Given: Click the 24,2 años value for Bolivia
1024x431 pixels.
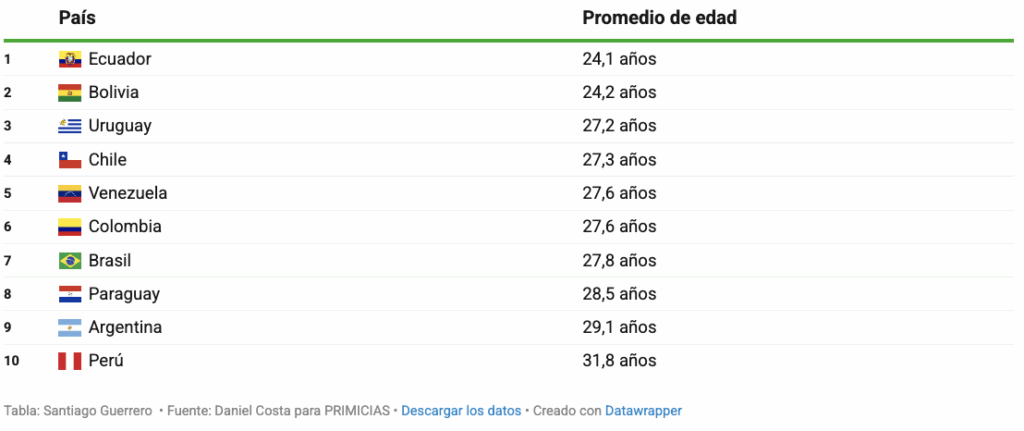Looking at the screenshot, I should pyautogui.click(x=619, y=93).
